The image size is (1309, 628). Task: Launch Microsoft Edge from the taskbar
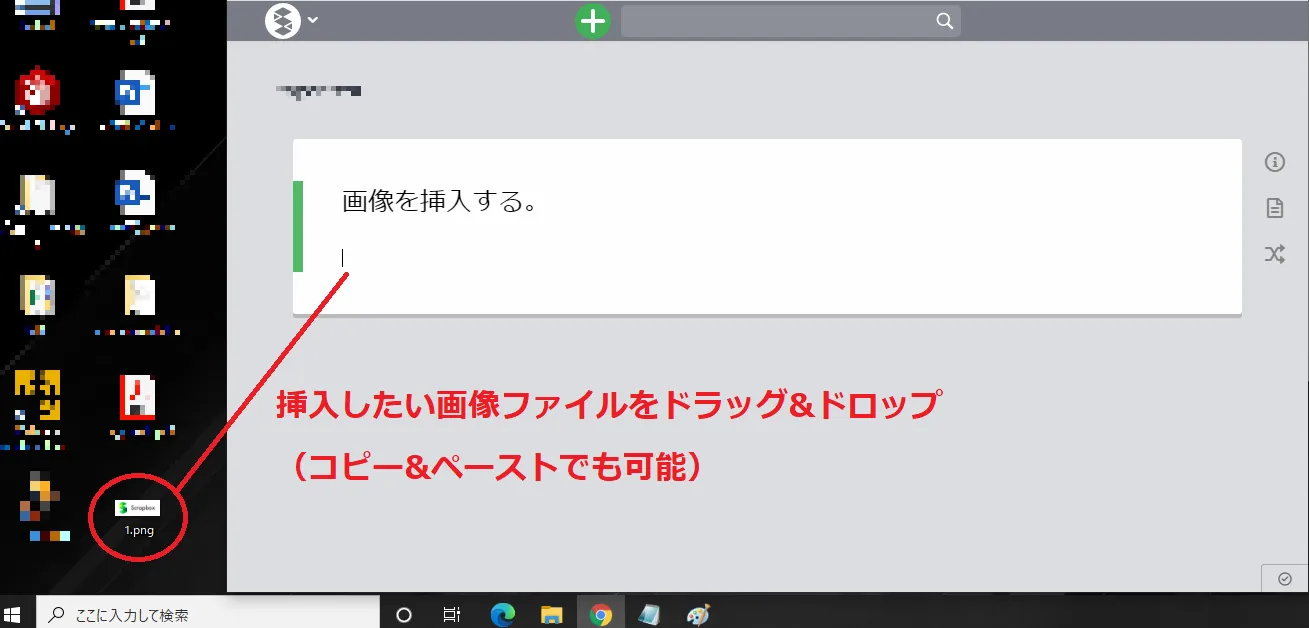[502, 614]
